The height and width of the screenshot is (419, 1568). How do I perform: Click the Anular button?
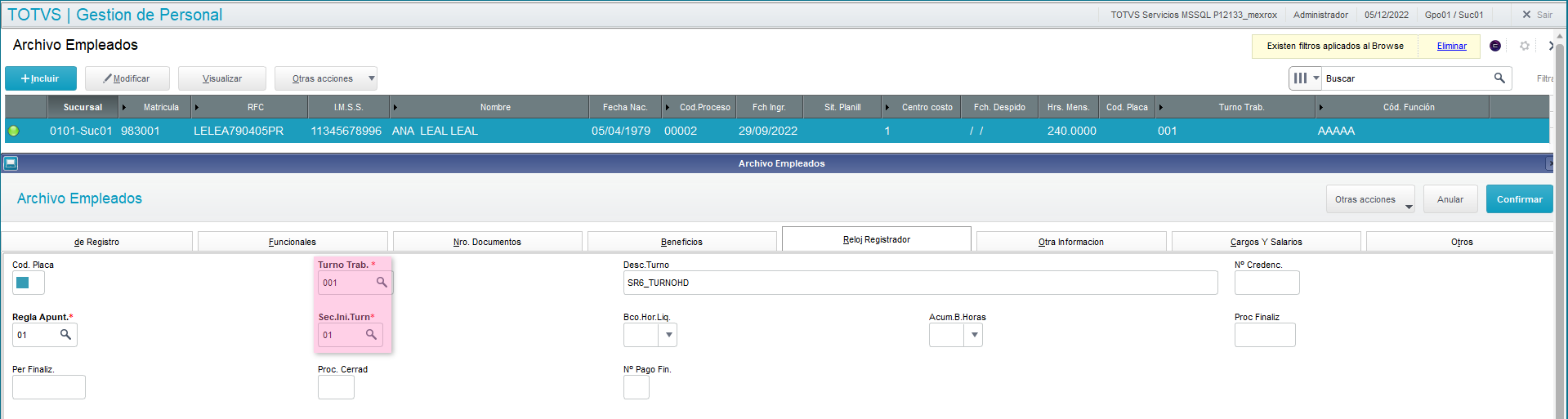click(x=1450, y=199)
